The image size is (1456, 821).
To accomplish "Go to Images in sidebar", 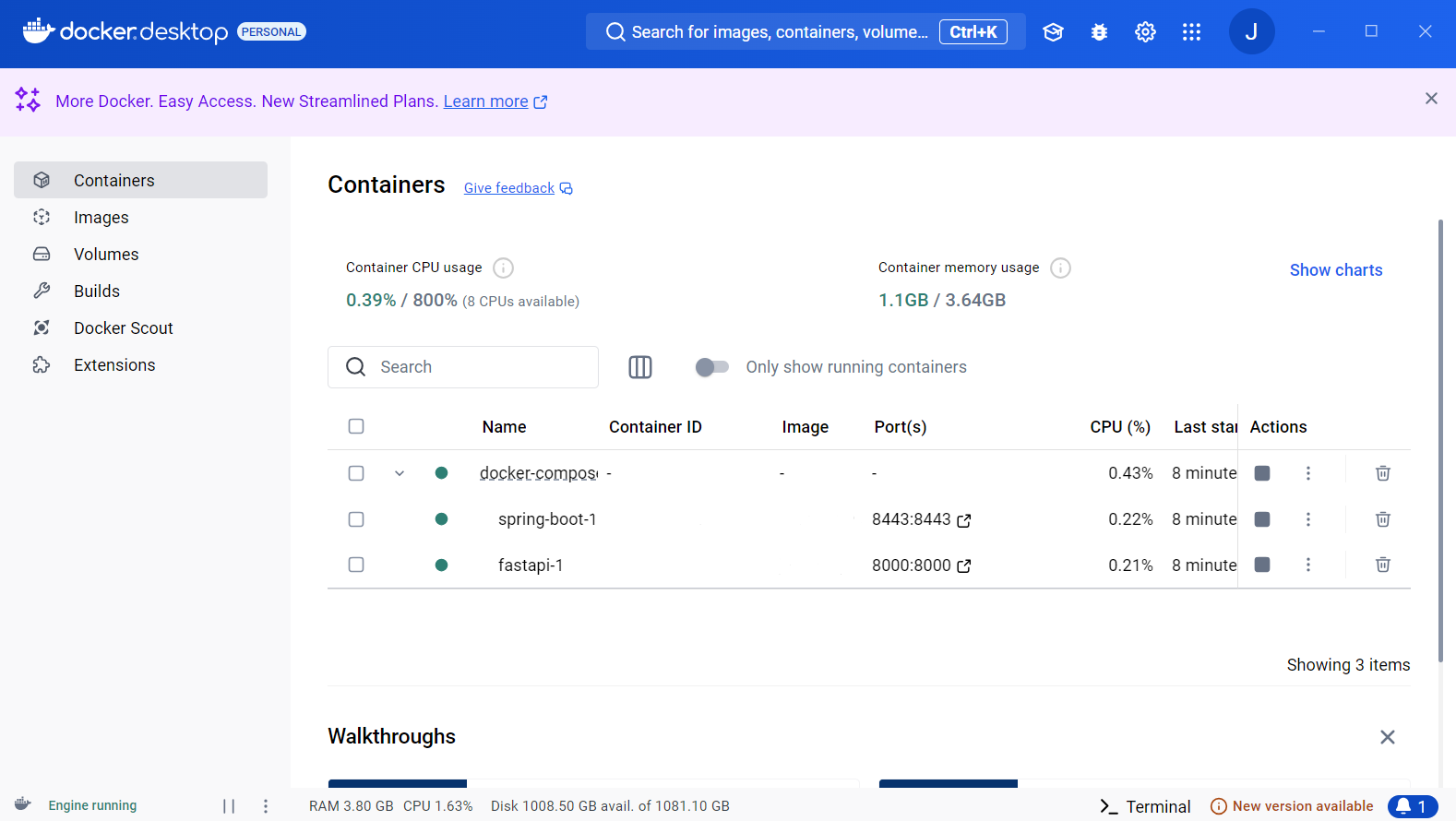I will tap(140, 217).
